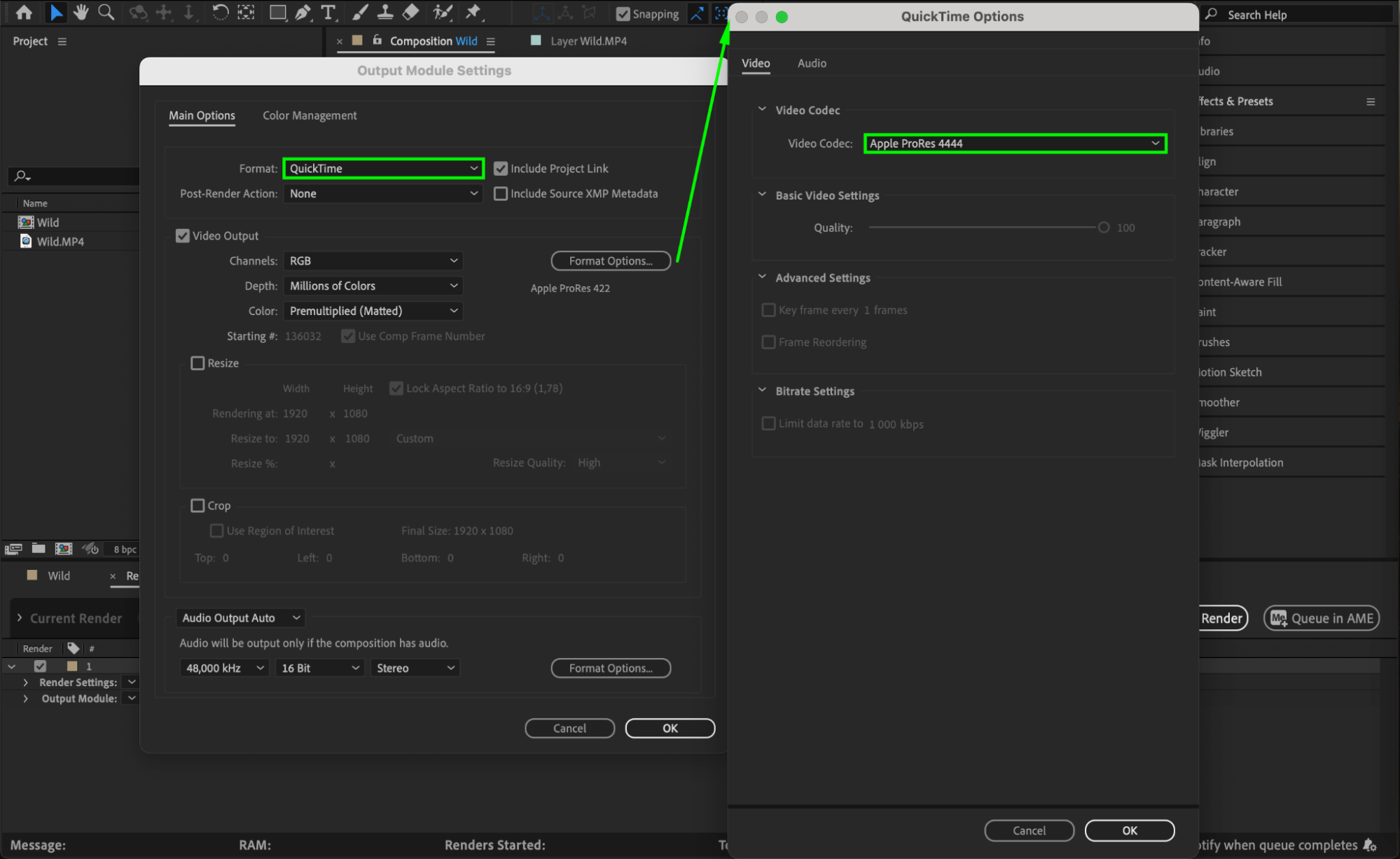The image size is (1400, 859).
Task: Select the Horizontal Type tool
Action: click(x=328, y=13)
